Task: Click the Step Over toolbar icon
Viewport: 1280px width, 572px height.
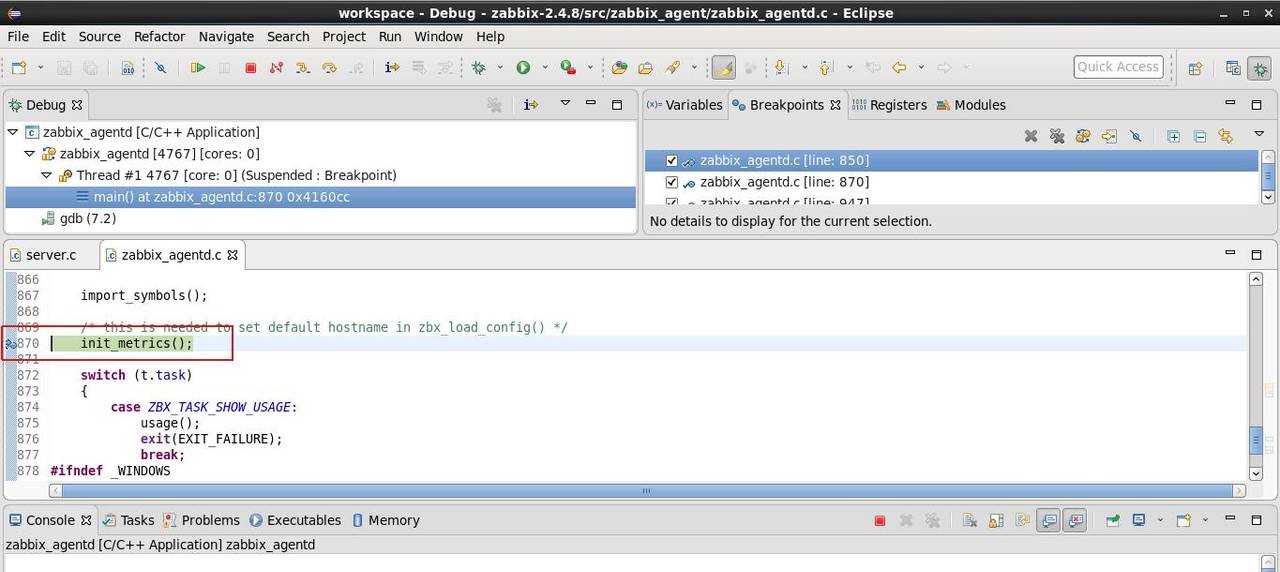Action: point(329,68)
